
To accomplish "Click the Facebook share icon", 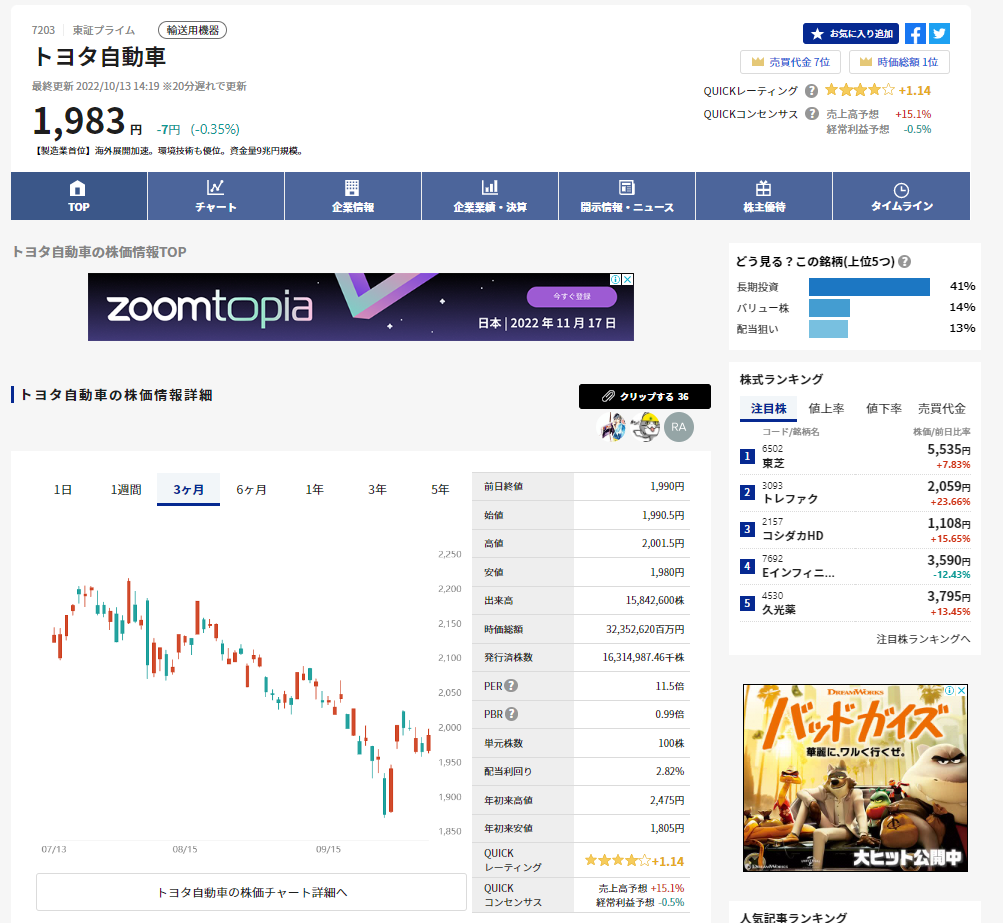I will [x=914, y=34].
